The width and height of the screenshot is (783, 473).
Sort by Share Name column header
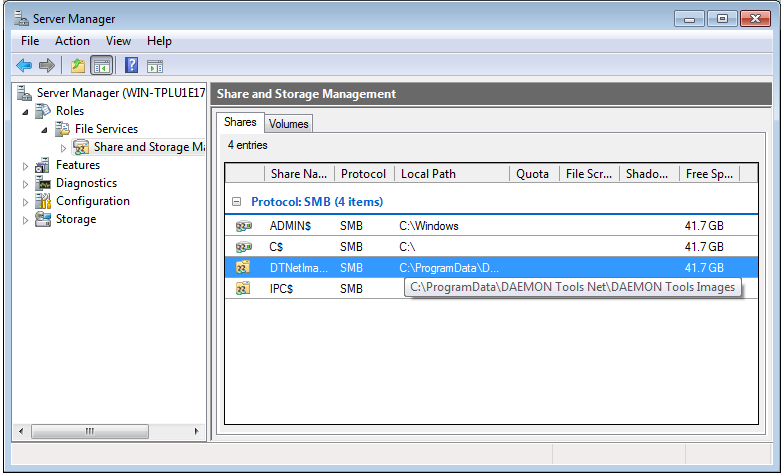299,174
